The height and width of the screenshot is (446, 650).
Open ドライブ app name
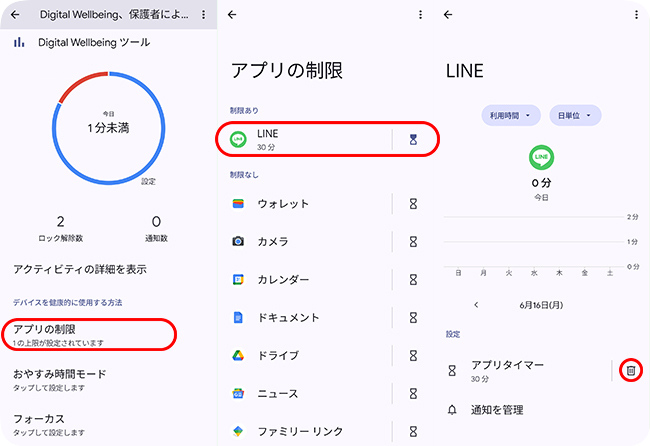pos(278,356)
